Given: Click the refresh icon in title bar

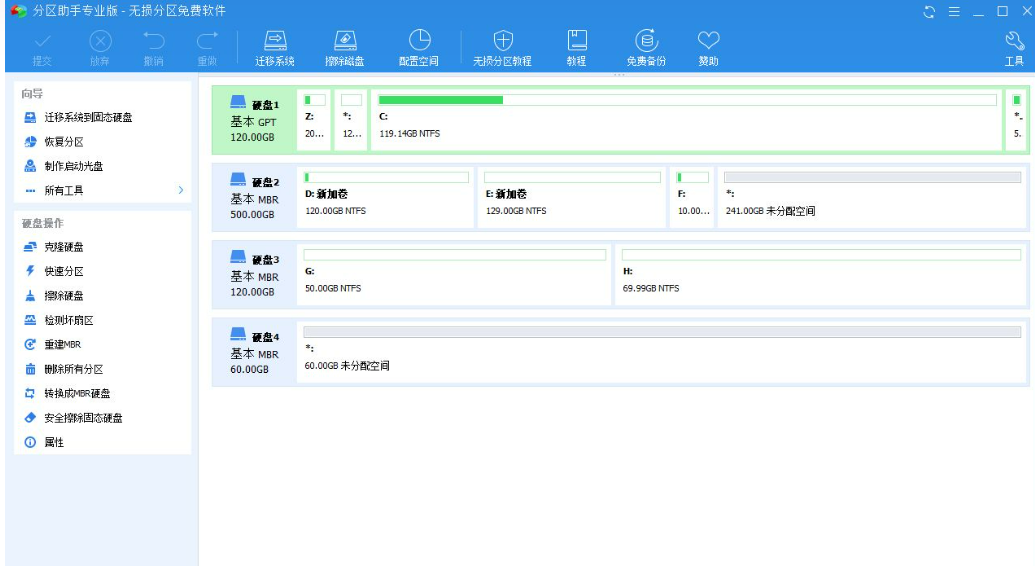Looking at the screenshot, I should 930,11.
